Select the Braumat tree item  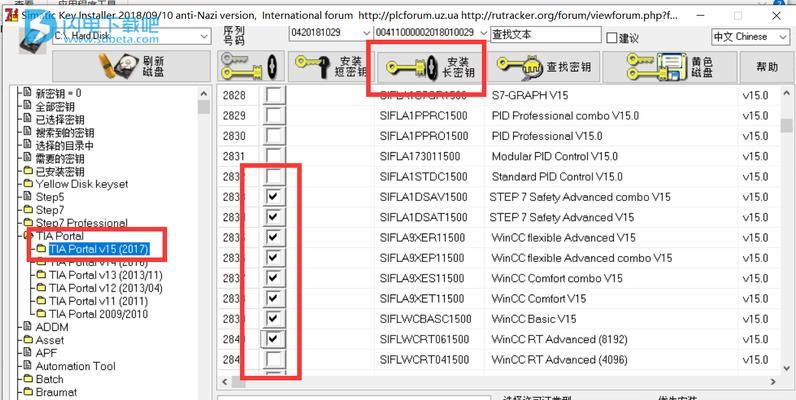pos(56,392)
